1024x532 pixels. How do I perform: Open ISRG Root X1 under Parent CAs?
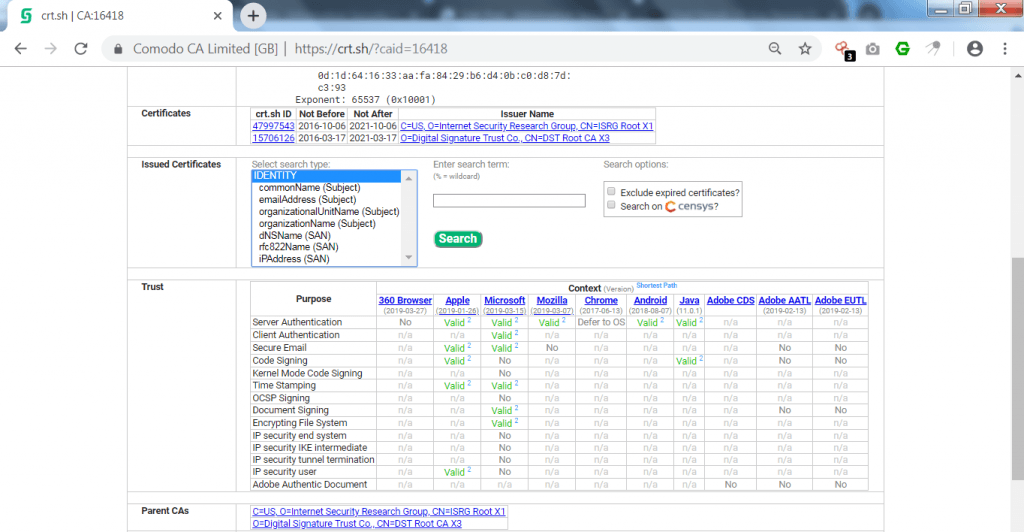pyautogui.click(x=379, y=512)
